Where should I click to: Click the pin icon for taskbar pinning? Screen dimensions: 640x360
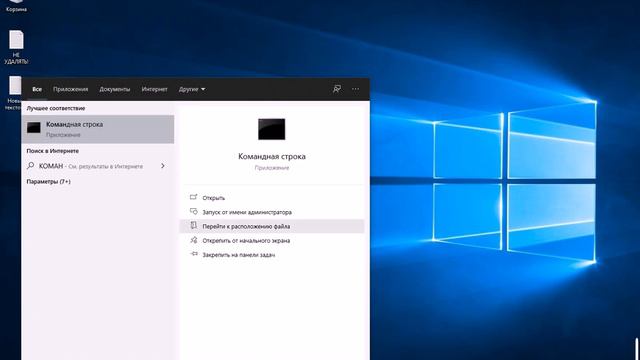(194, 254)
